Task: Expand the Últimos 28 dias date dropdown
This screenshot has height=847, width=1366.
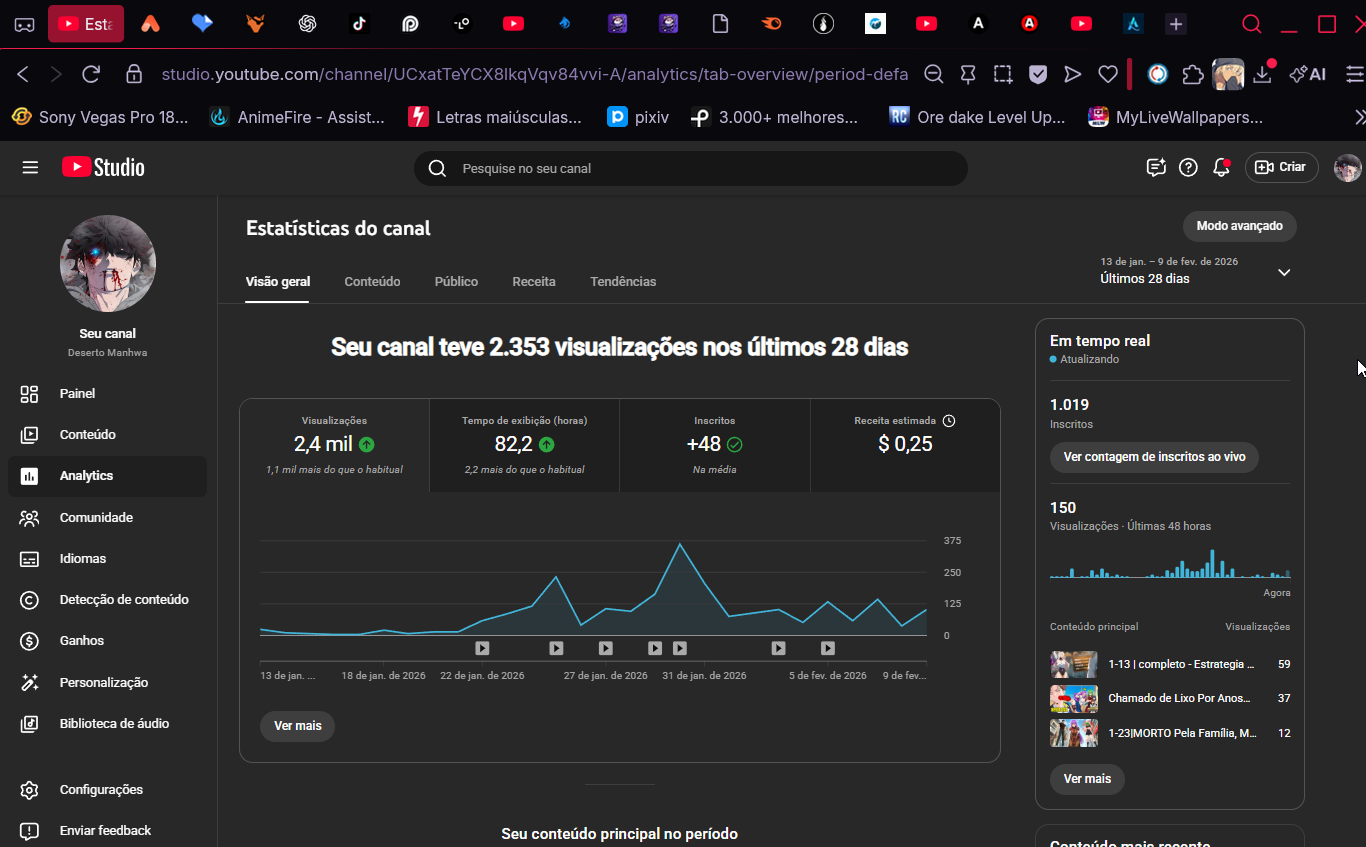Action: [x=1284, y=272]
